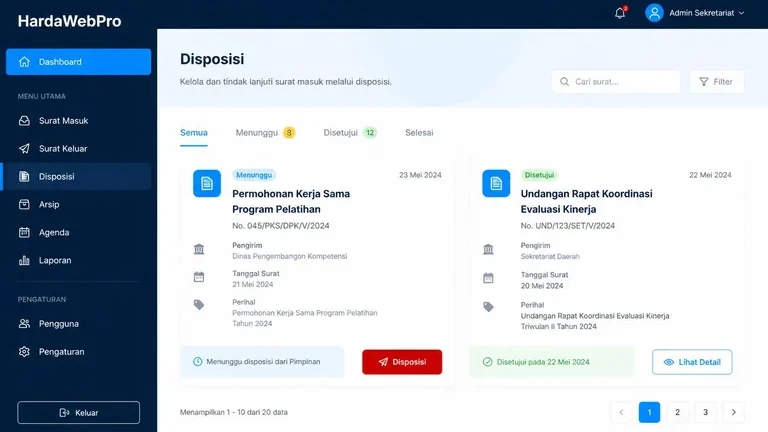Click the document icon on Permohonan Kerja Sama card
The height and width of the screenshot is (432, 768).
coord(207,183)
